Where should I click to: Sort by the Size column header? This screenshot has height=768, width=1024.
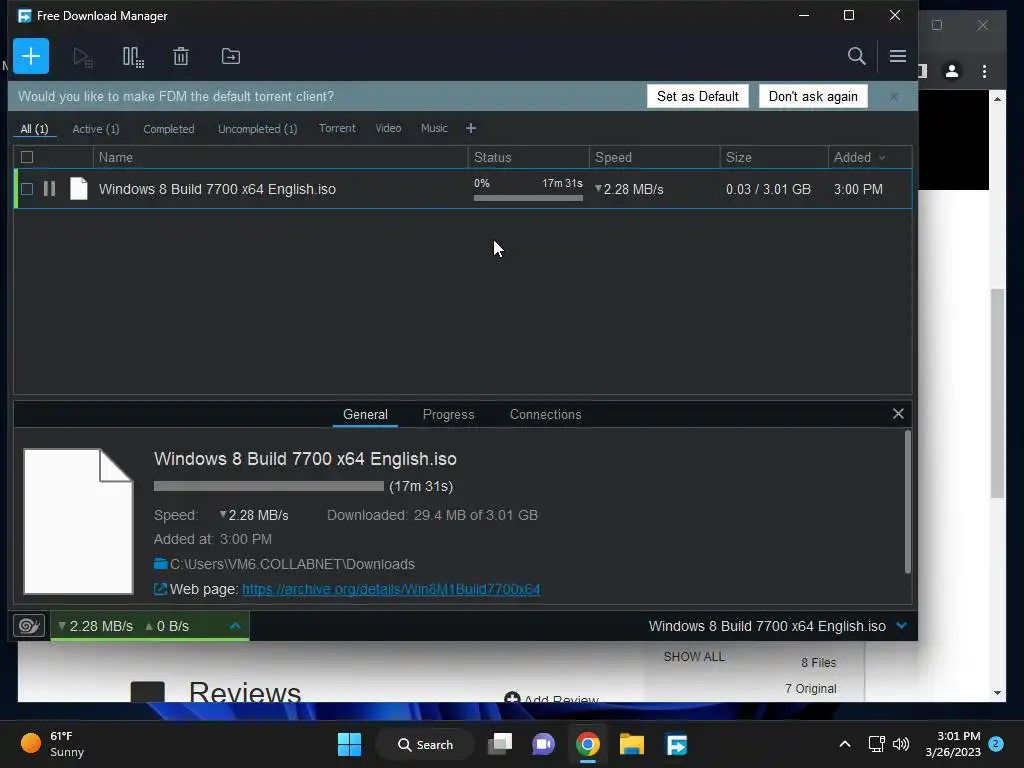tap(774, 157)
